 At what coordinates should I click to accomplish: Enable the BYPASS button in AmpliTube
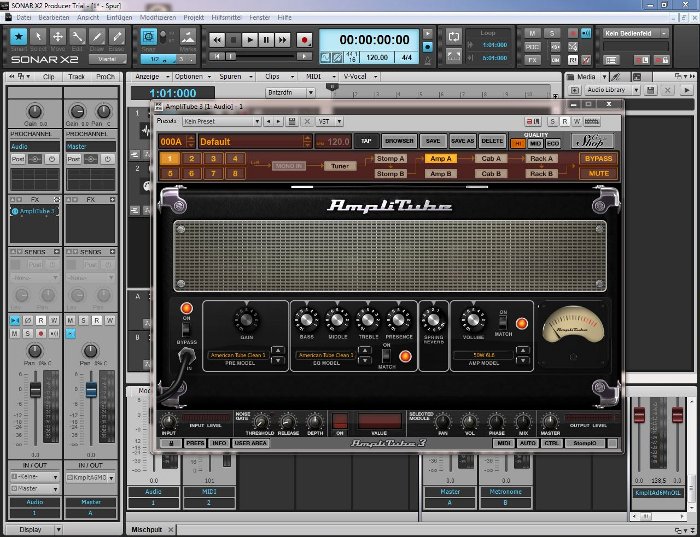pyautogui.click(x=598, y=158)
